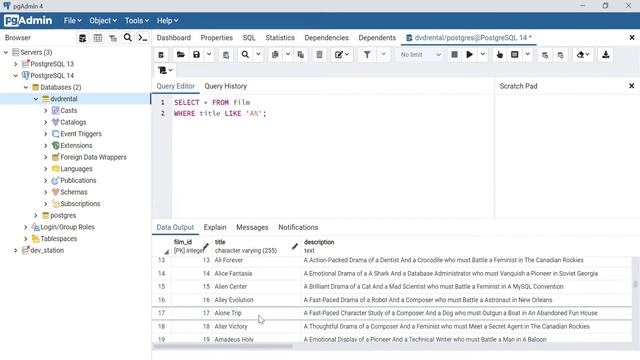Click the Filter funnel icon

(367, 55)
